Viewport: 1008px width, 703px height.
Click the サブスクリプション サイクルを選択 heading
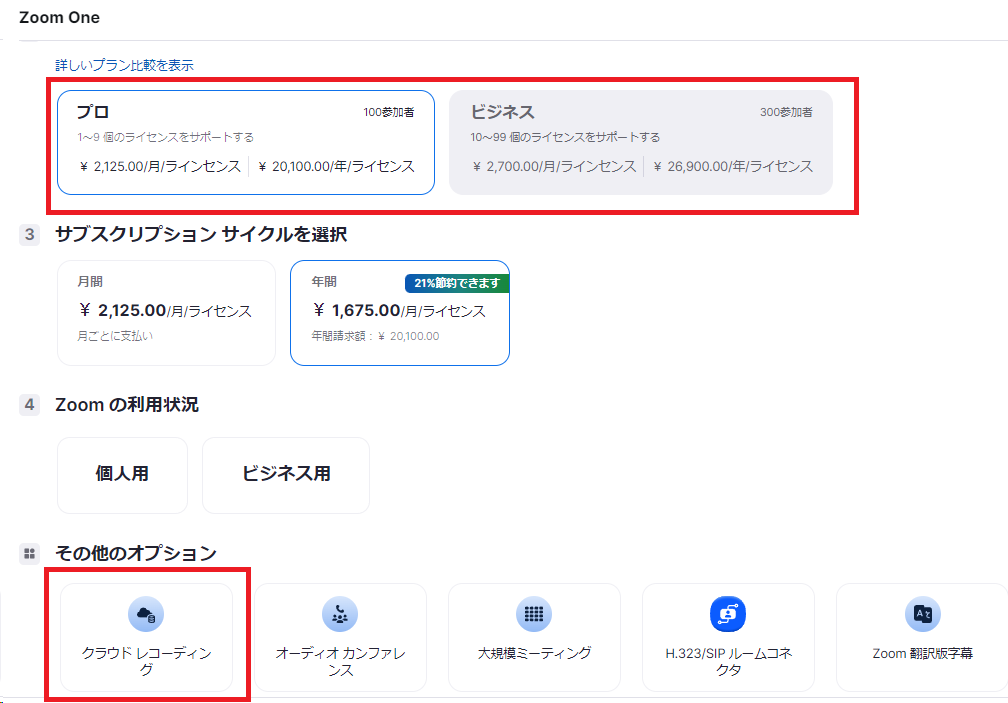201,235
